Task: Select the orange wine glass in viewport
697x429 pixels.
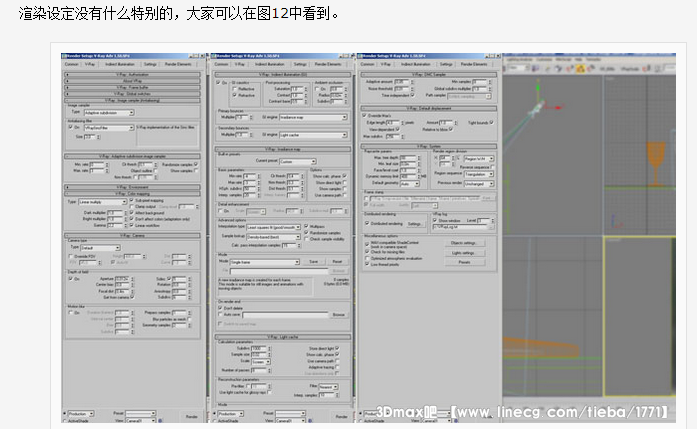Action: coord(656,163)
